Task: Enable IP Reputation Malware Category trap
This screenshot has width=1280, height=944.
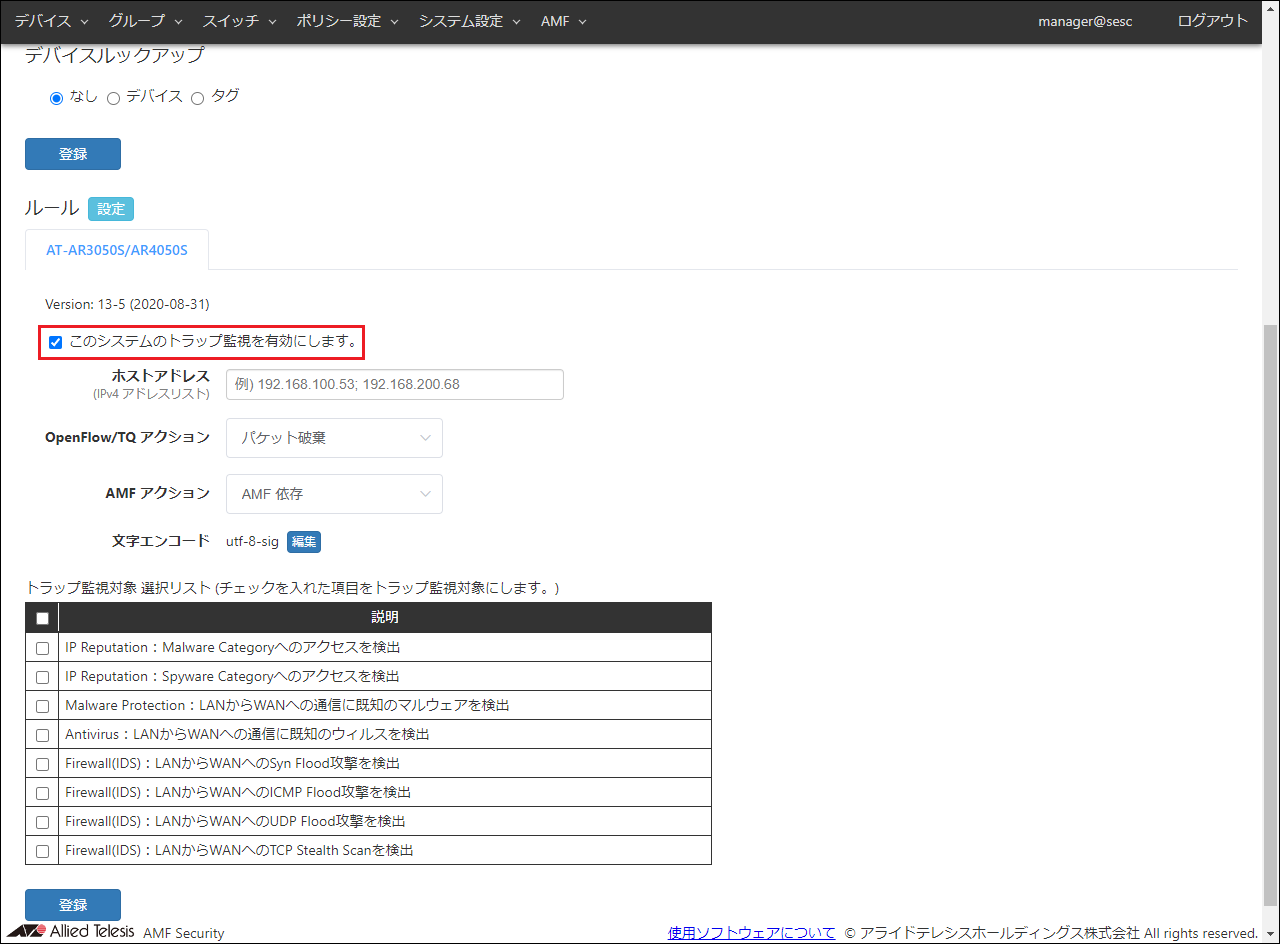Action: [42, 648]
